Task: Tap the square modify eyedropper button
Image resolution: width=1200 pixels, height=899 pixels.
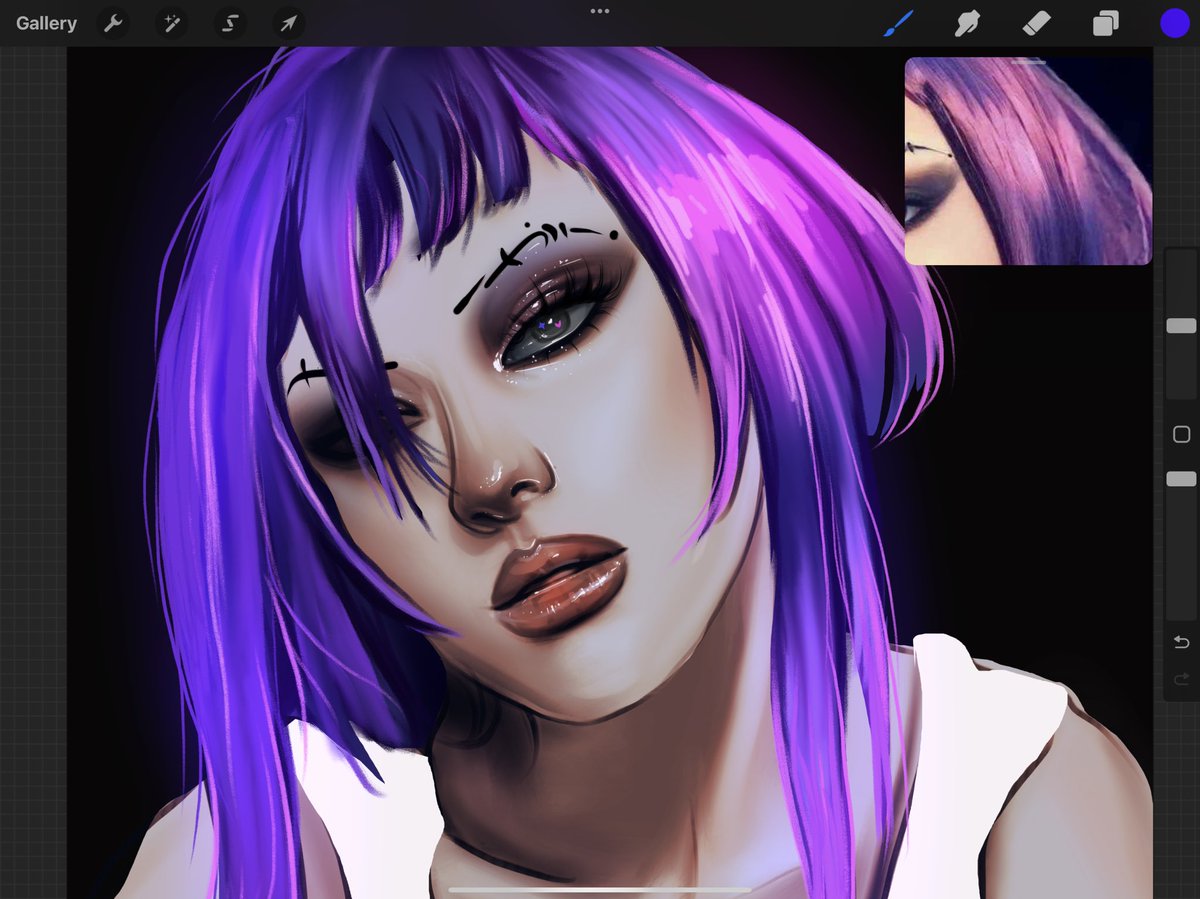Action: (x=1181, y=434)
